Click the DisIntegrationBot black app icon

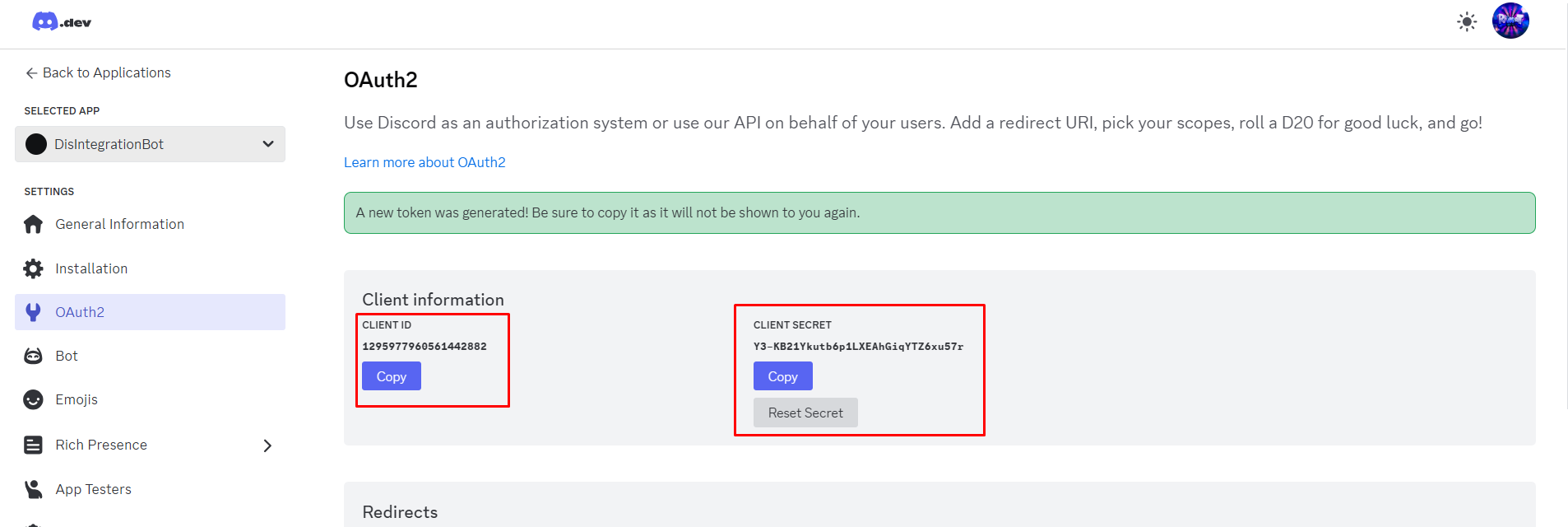36,144
